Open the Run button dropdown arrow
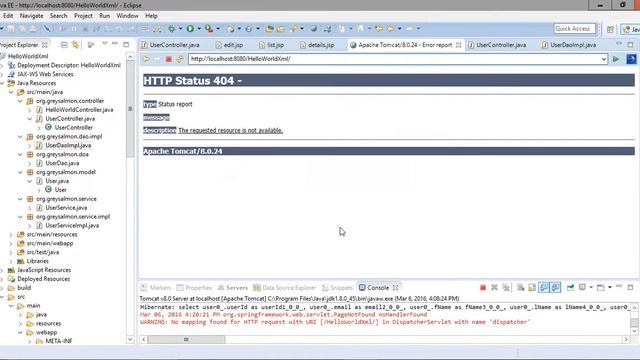 click(x=199, y=29)
